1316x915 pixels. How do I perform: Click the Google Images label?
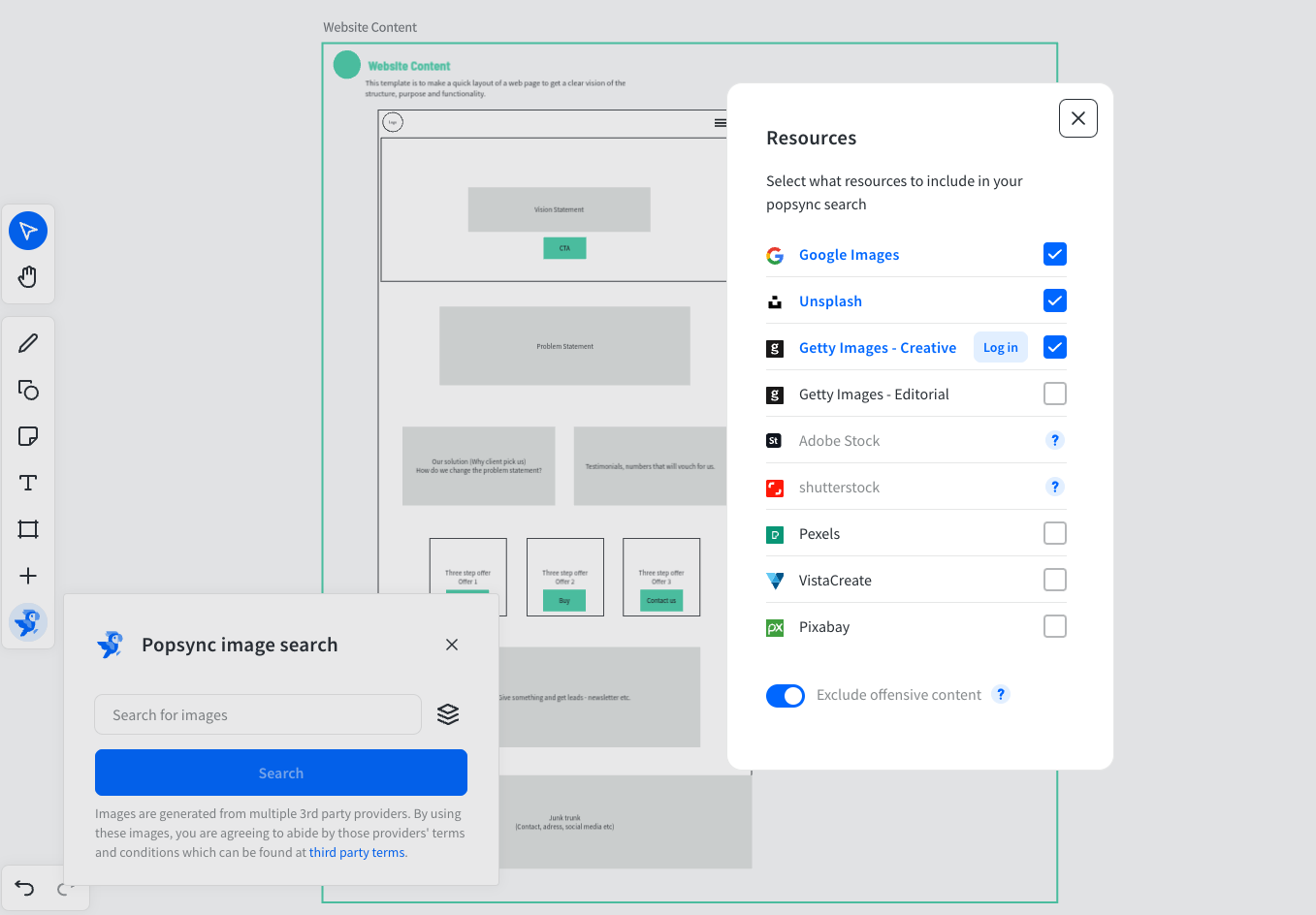(849, 255)
